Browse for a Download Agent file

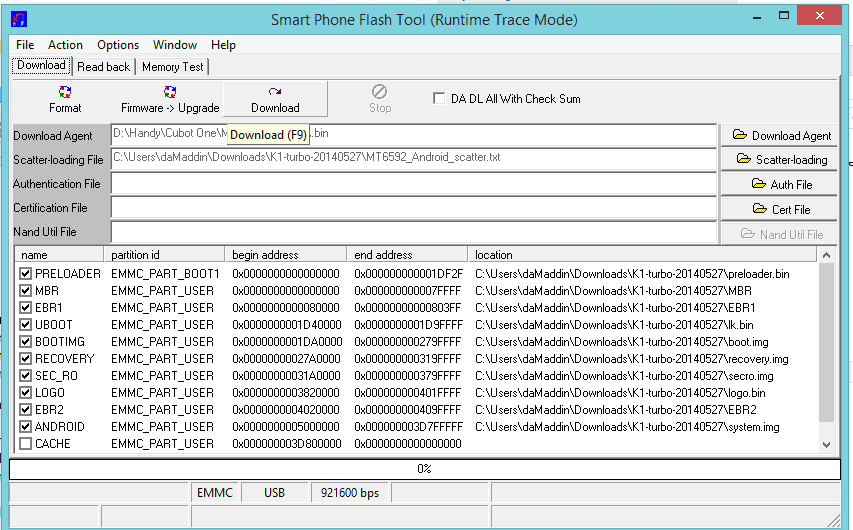(x=779, y=135)
